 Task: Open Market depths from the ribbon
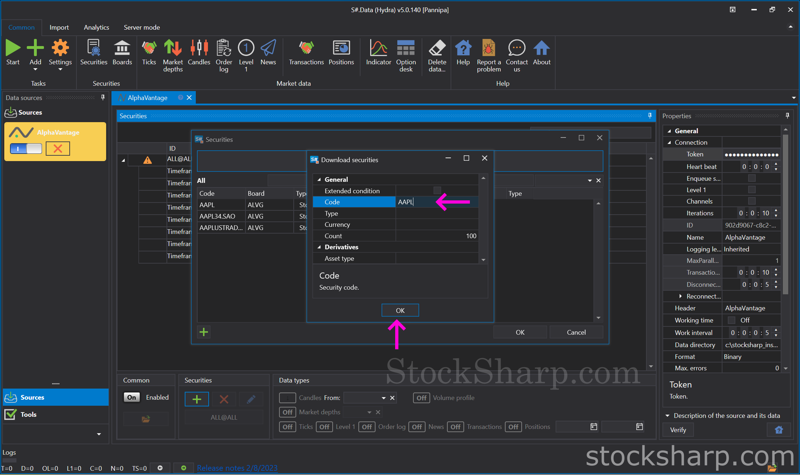173,52
